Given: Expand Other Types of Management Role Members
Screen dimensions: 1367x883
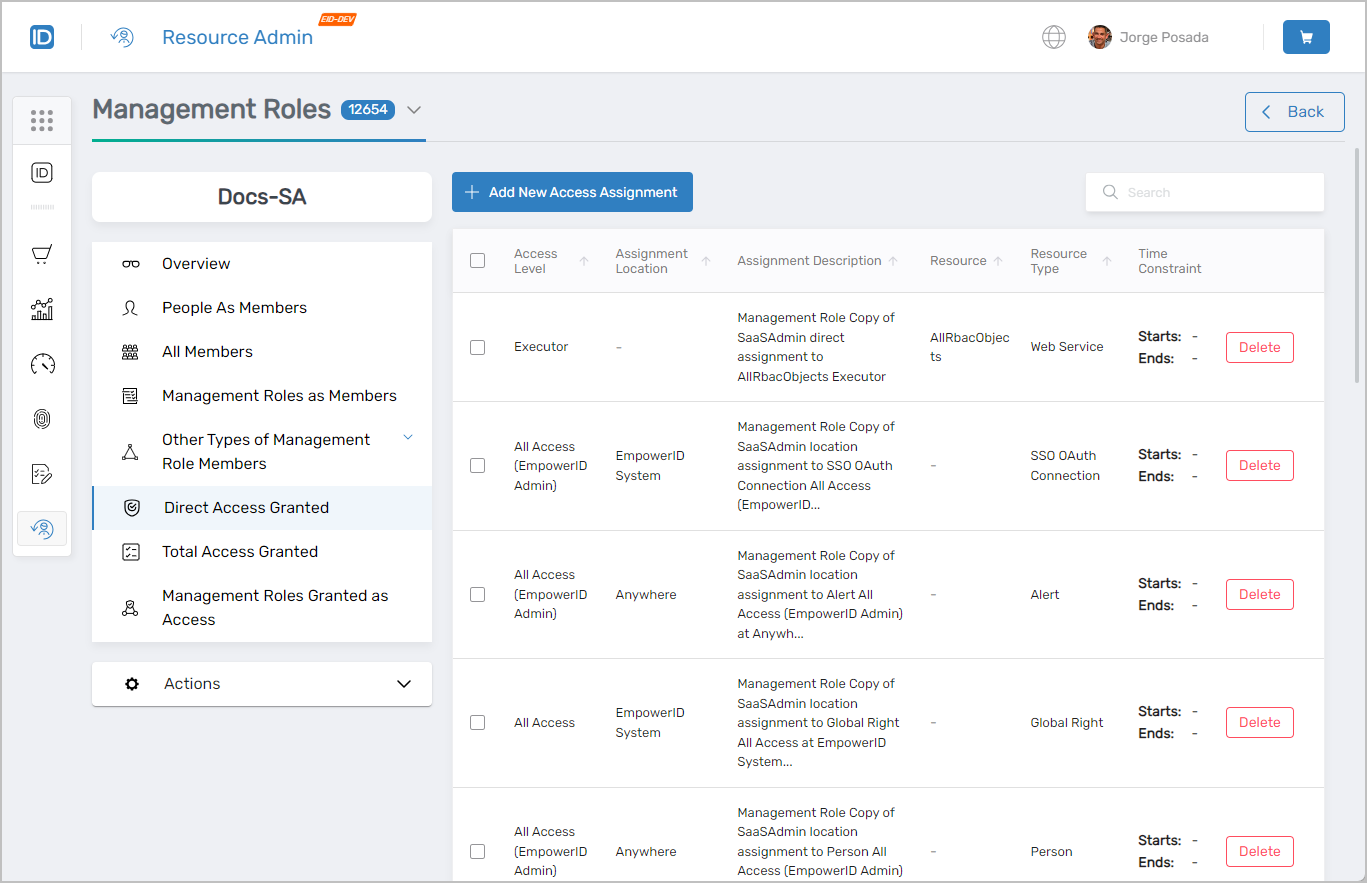Looking at the screenshot, I should tap(407, 438).
